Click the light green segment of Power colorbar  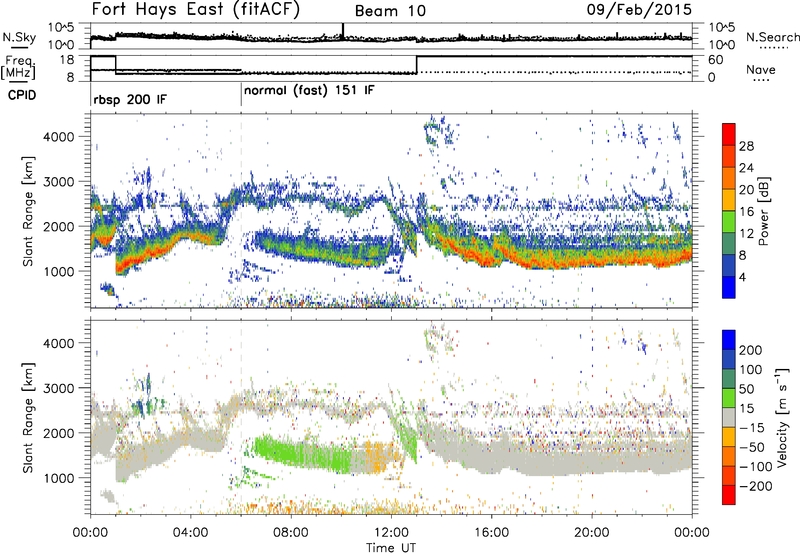[x=729, y=222]
